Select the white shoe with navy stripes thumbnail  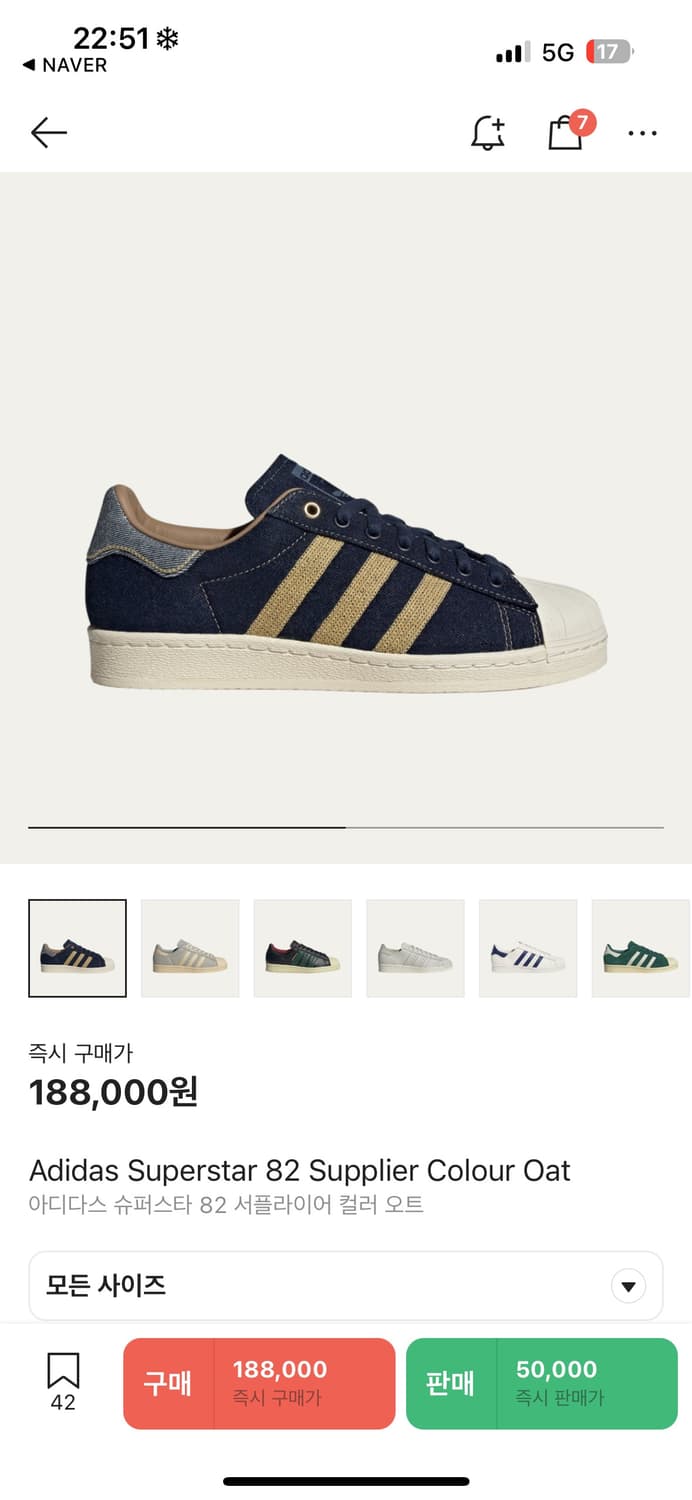click(x=528, y=949)
